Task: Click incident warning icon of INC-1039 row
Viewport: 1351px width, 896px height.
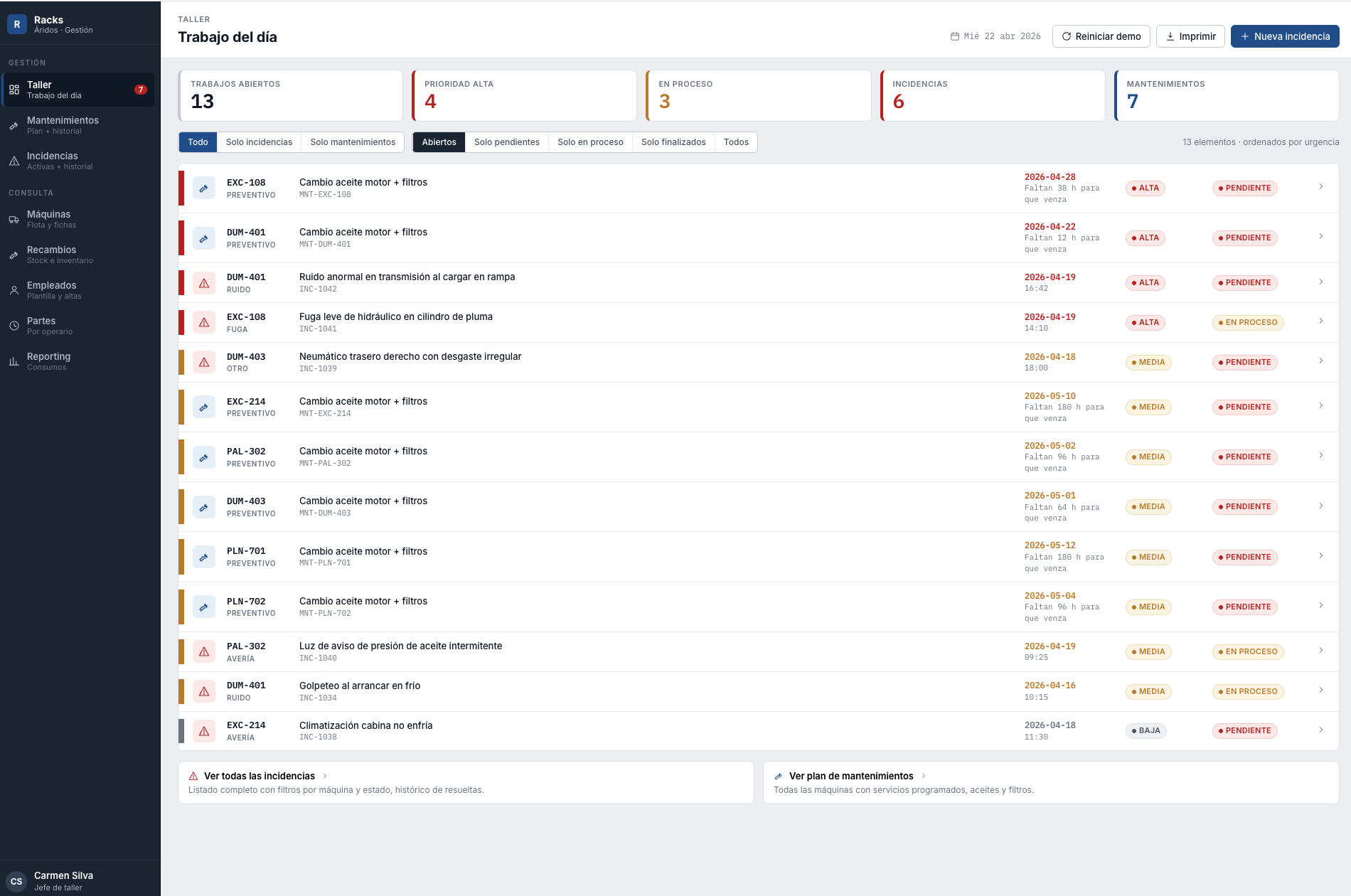Action: click(204, 363)
